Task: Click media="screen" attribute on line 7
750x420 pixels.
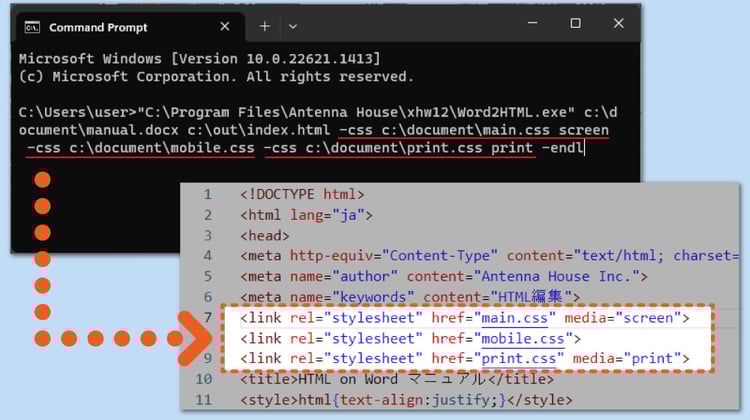Action: tap(623, 318)
